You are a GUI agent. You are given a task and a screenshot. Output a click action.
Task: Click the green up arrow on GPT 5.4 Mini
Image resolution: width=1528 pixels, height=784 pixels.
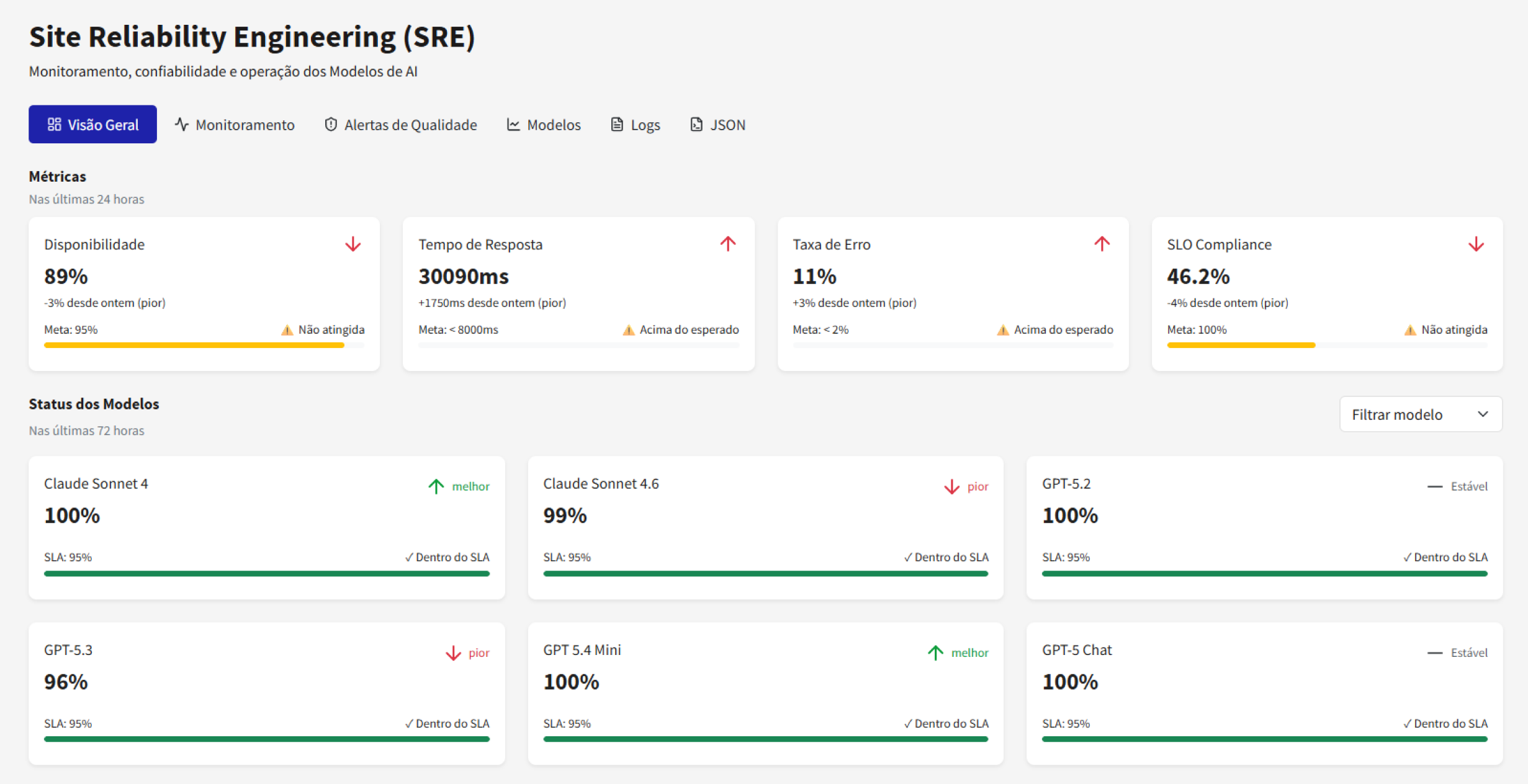935,653
